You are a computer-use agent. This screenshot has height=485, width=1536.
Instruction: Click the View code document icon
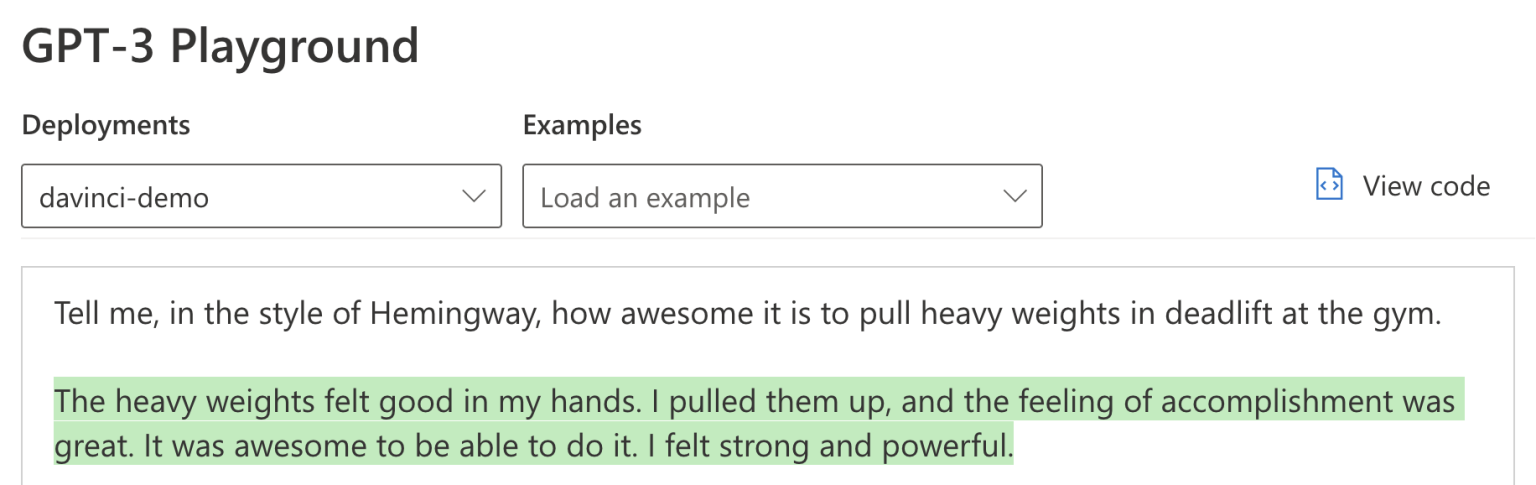click(x=1329, y=186)
